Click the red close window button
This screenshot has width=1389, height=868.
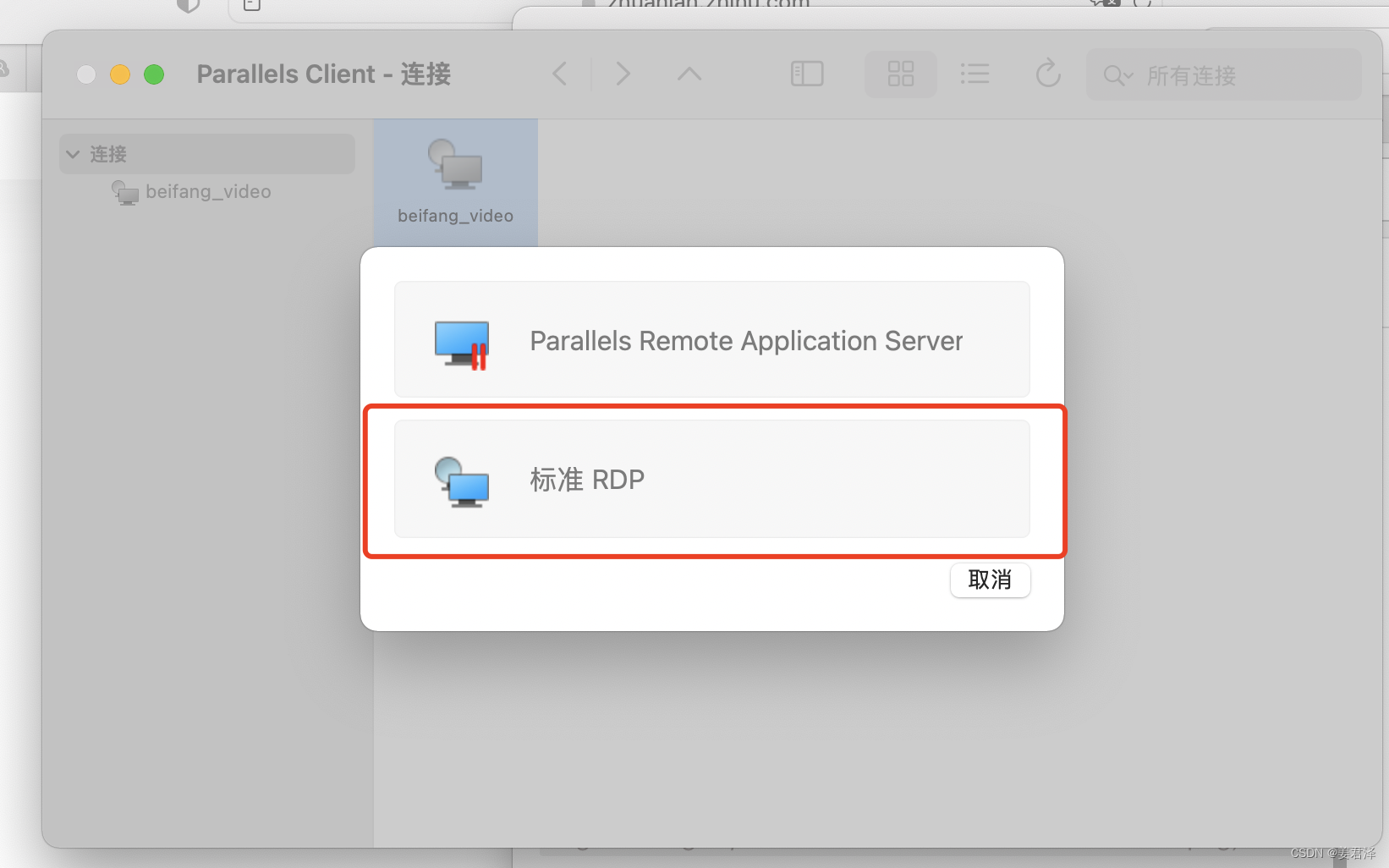[86, 74]
